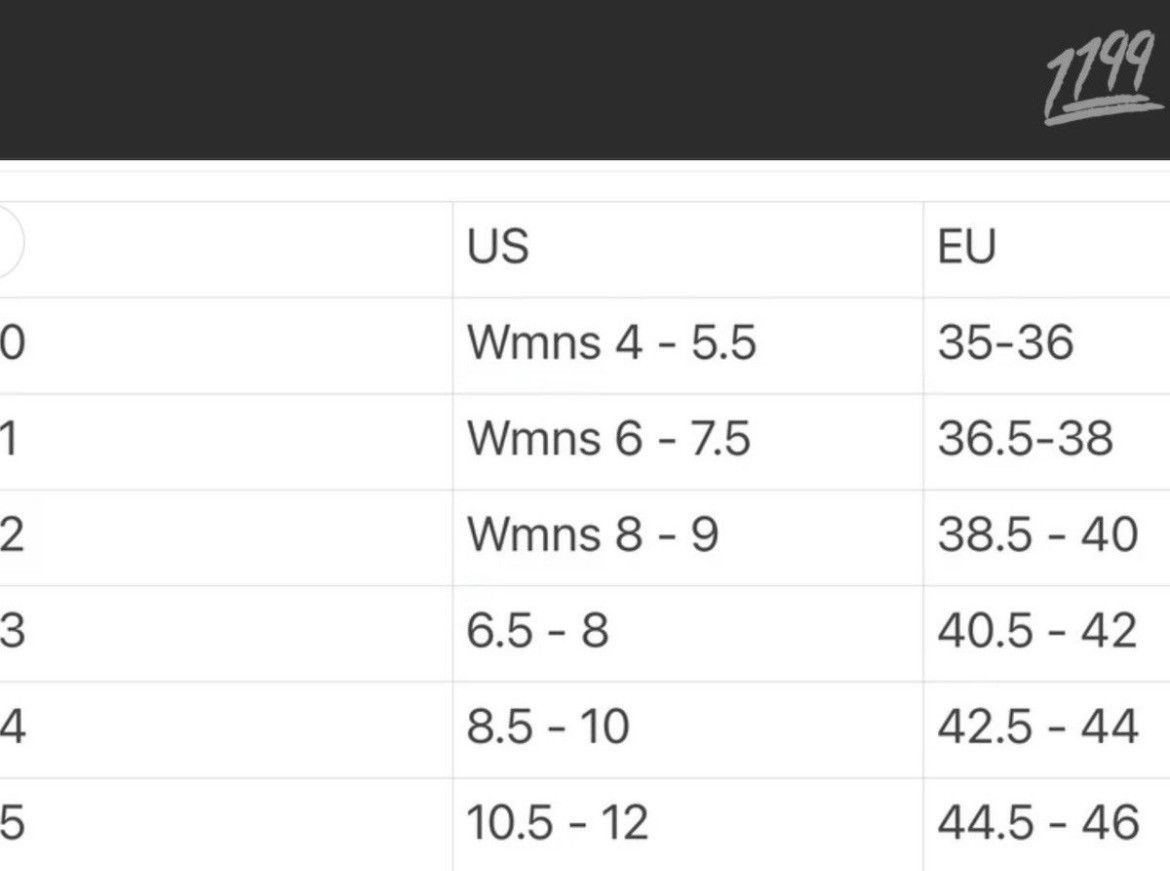
Task: Select size number 5 in the first column
Action: tap(12, 823)
